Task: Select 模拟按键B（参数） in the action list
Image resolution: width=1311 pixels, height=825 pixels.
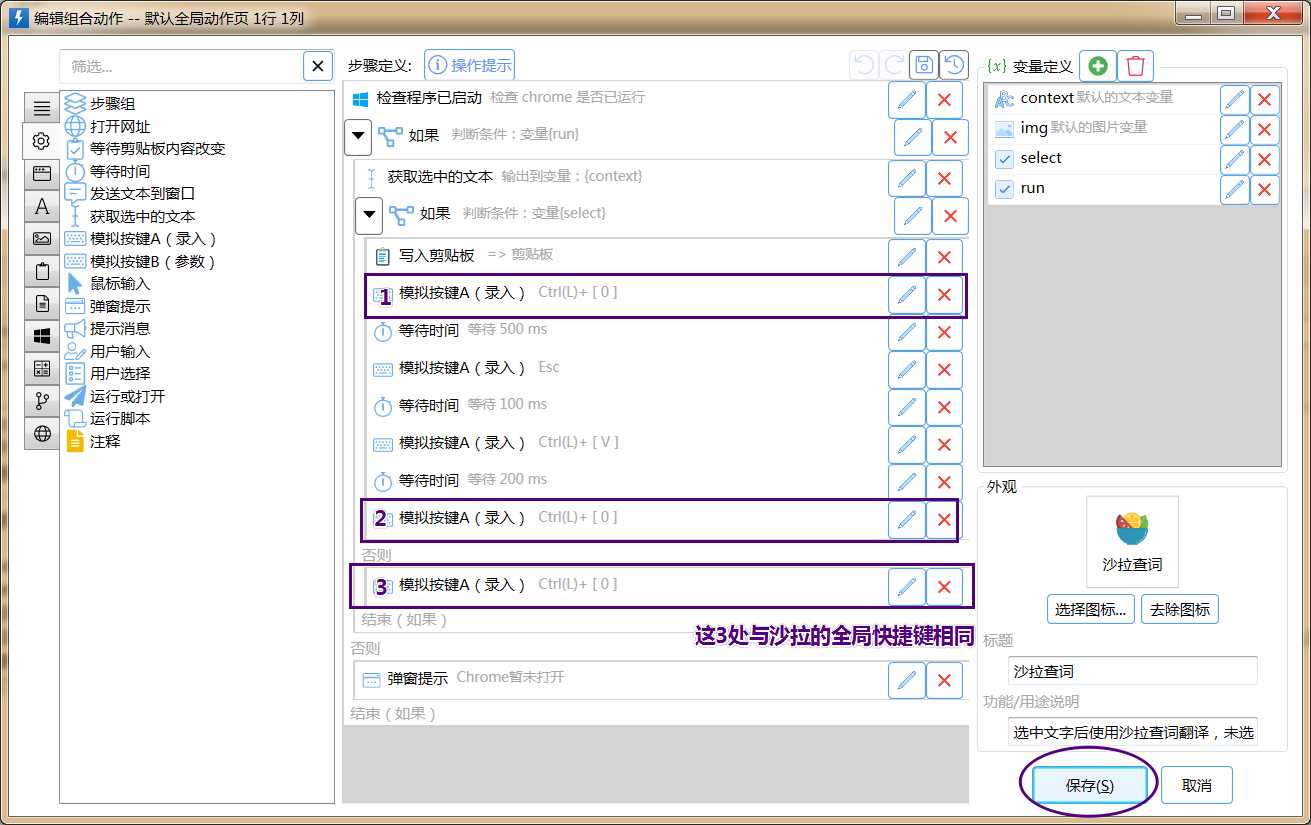Action: click(153, 262)
